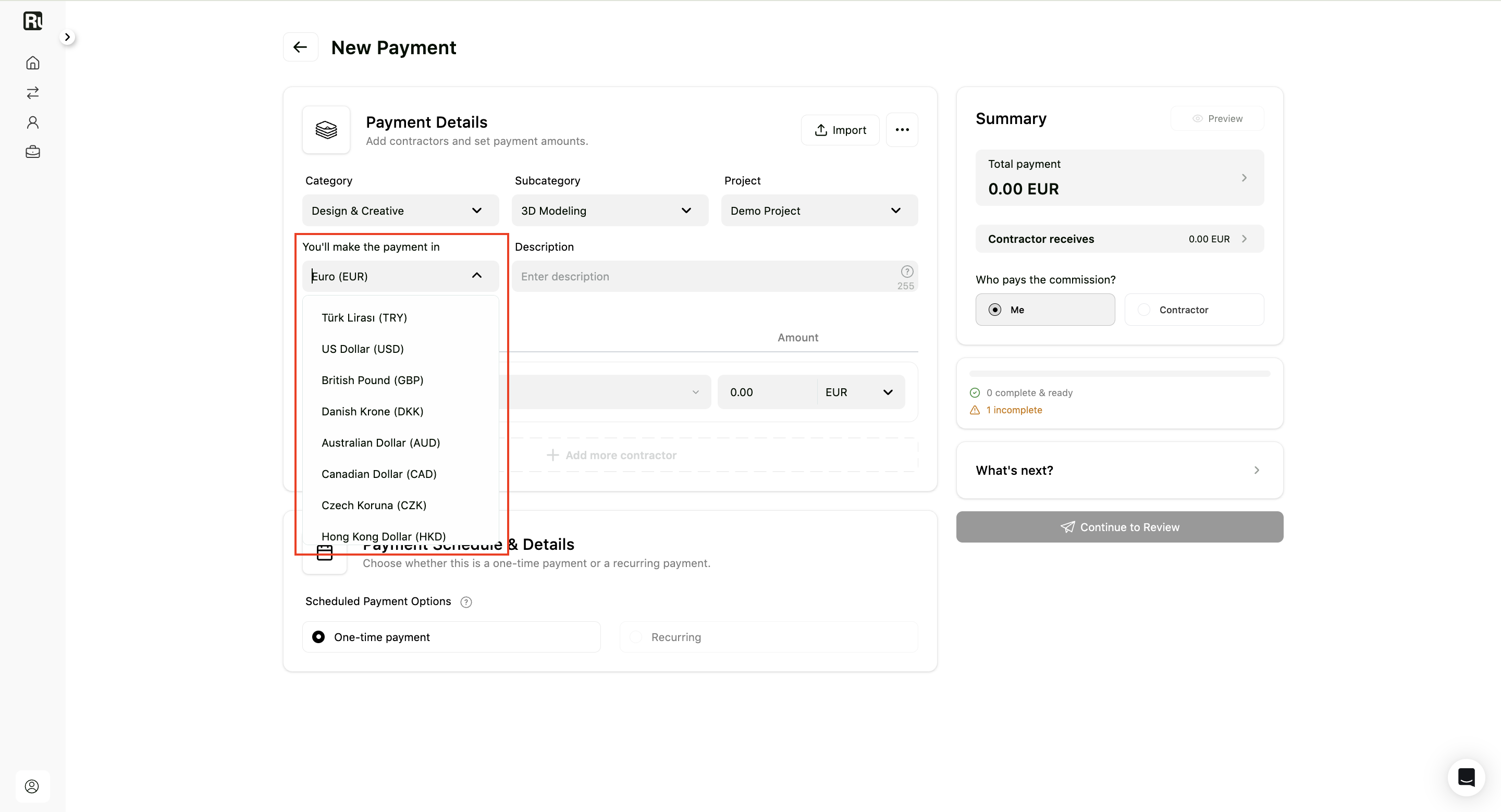Click the Import button

tap(840, 130)
